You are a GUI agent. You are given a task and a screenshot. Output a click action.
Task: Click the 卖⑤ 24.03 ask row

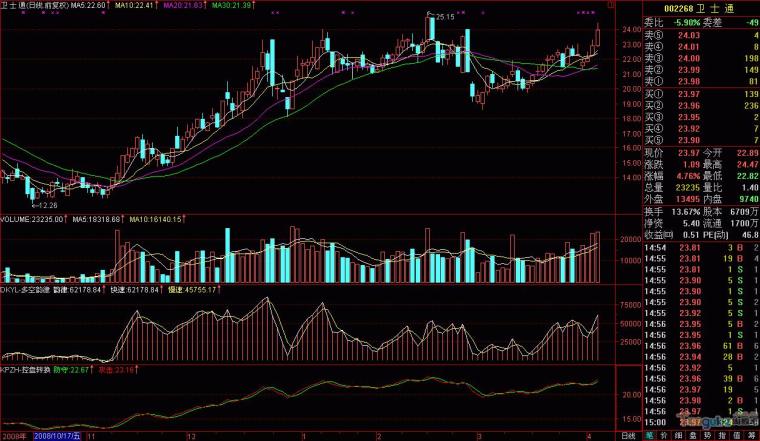pyautogui.click(x=701, y=35)
